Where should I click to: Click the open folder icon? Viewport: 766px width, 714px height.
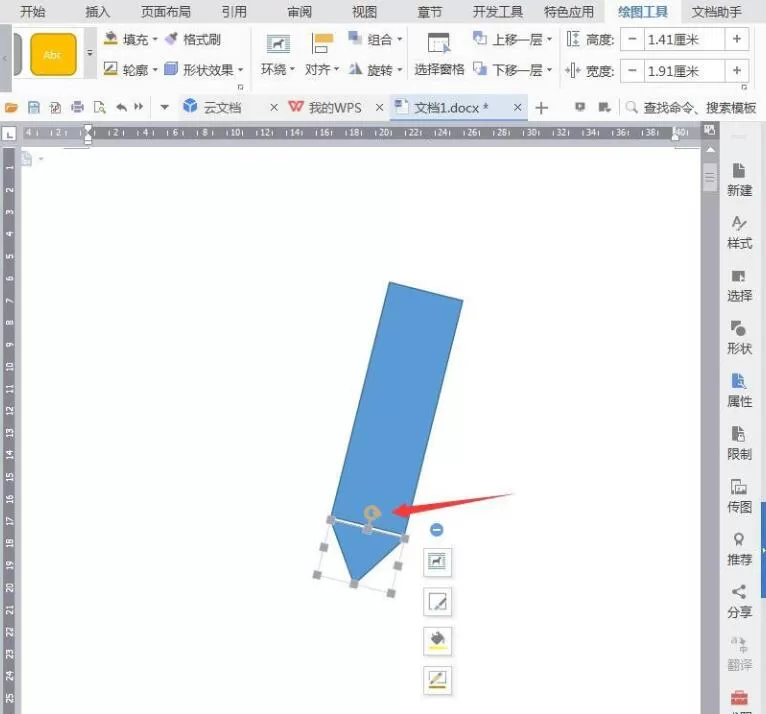point(11,107)
